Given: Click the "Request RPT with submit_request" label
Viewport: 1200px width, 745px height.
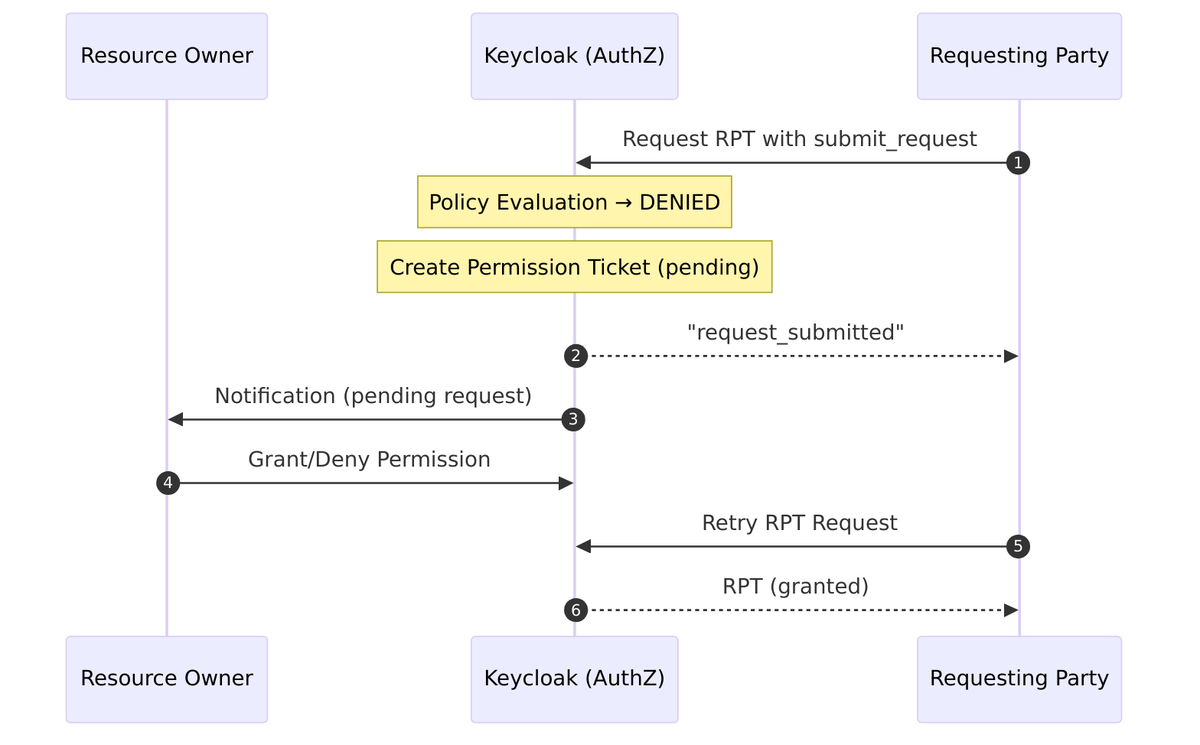Looking at the screenshot, I should click(799, 139).
